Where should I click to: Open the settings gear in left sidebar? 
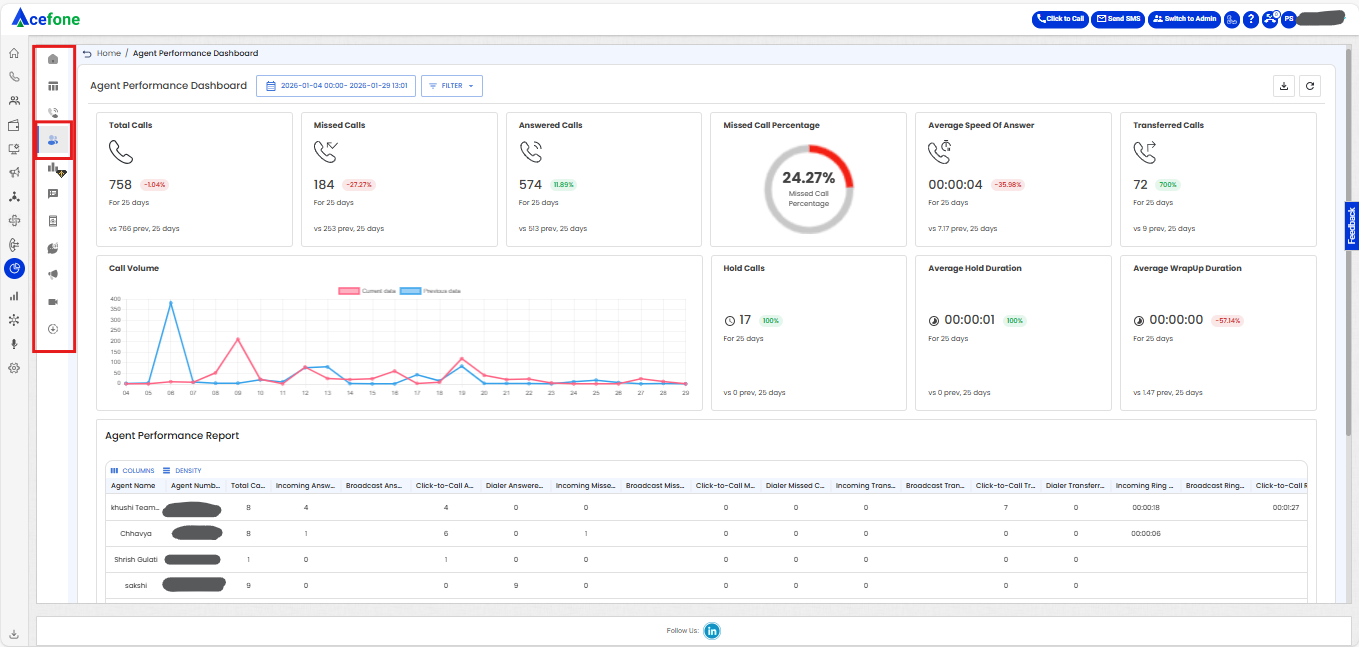coord(14,368)
